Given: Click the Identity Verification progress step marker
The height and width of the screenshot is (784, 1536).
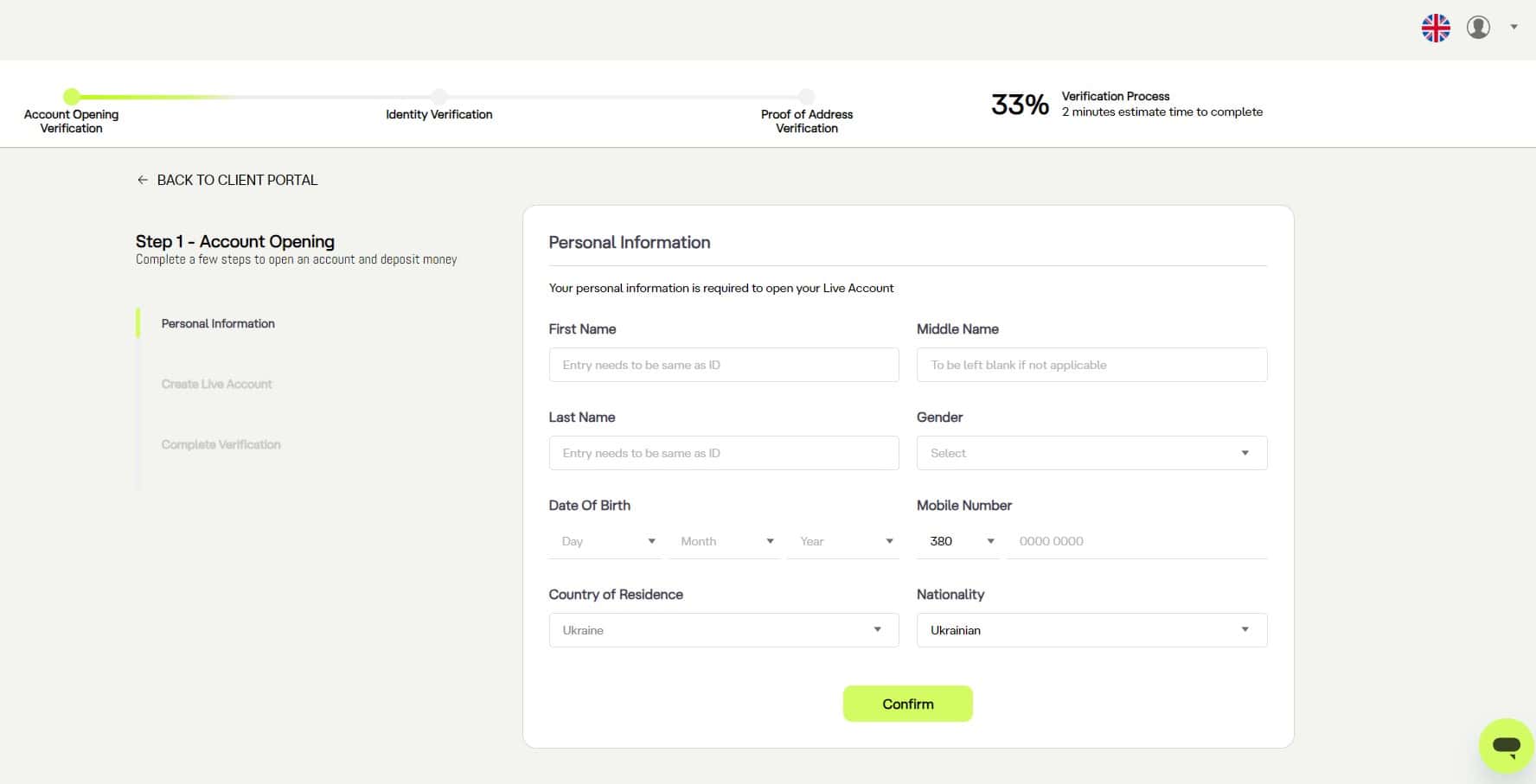Looking at the screenshot, I should [439, 96].
